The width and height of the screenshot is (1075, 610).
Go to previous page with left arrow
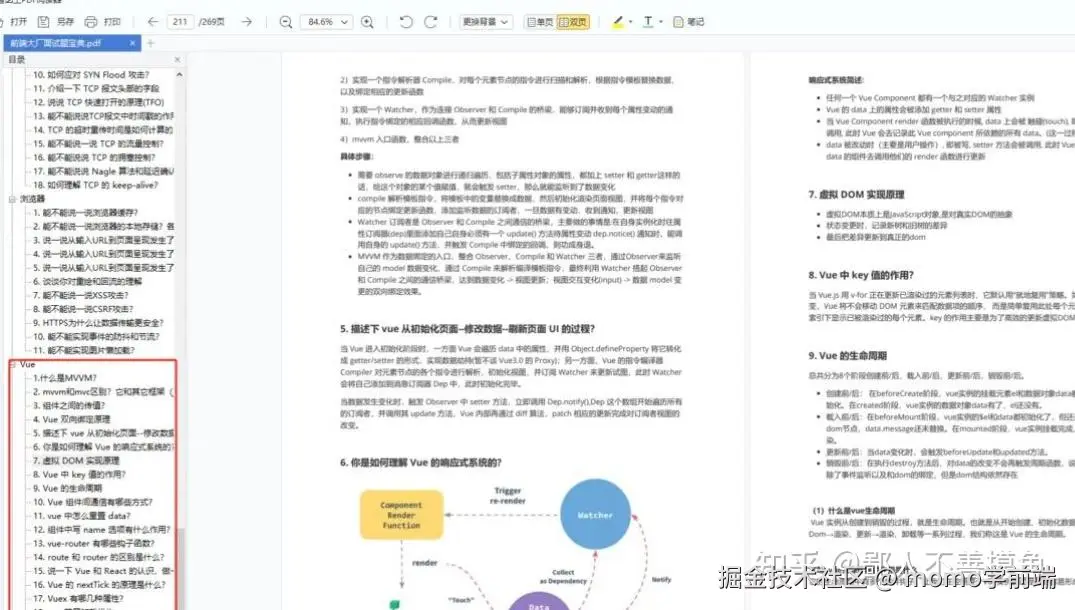tap(153, 22)
